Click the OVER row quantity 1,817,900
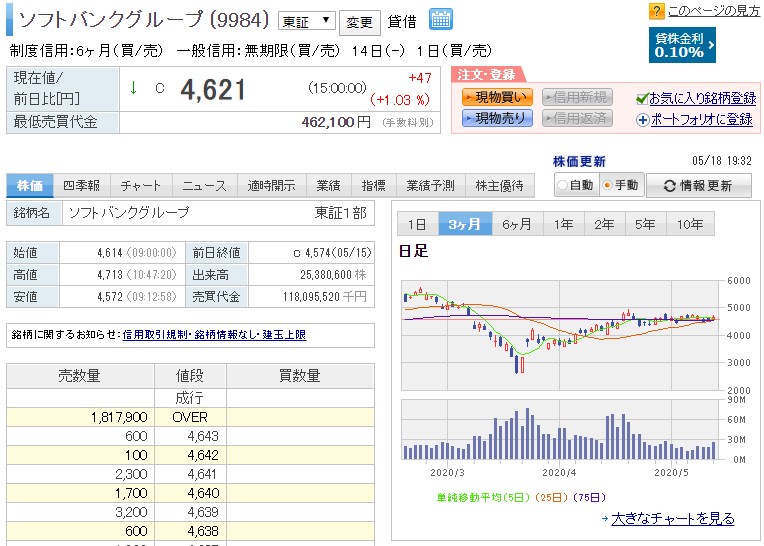Image resolution: width=764 pixels, height=546 pixels. (x=119, y=417)
